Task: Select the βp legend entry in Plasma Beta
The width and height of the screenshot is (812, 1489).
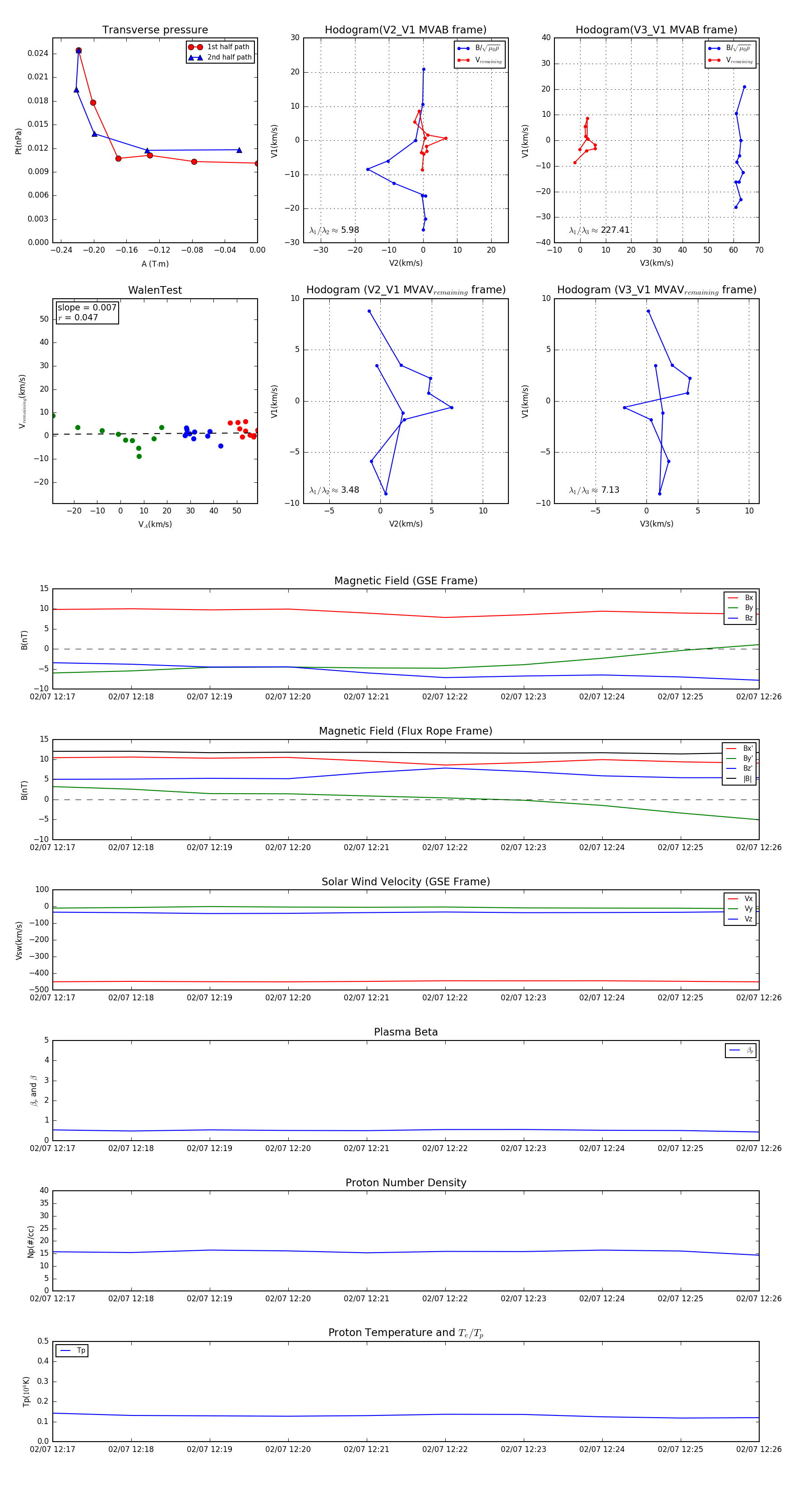Action: pyautogui.click(x=742, y=1050)
